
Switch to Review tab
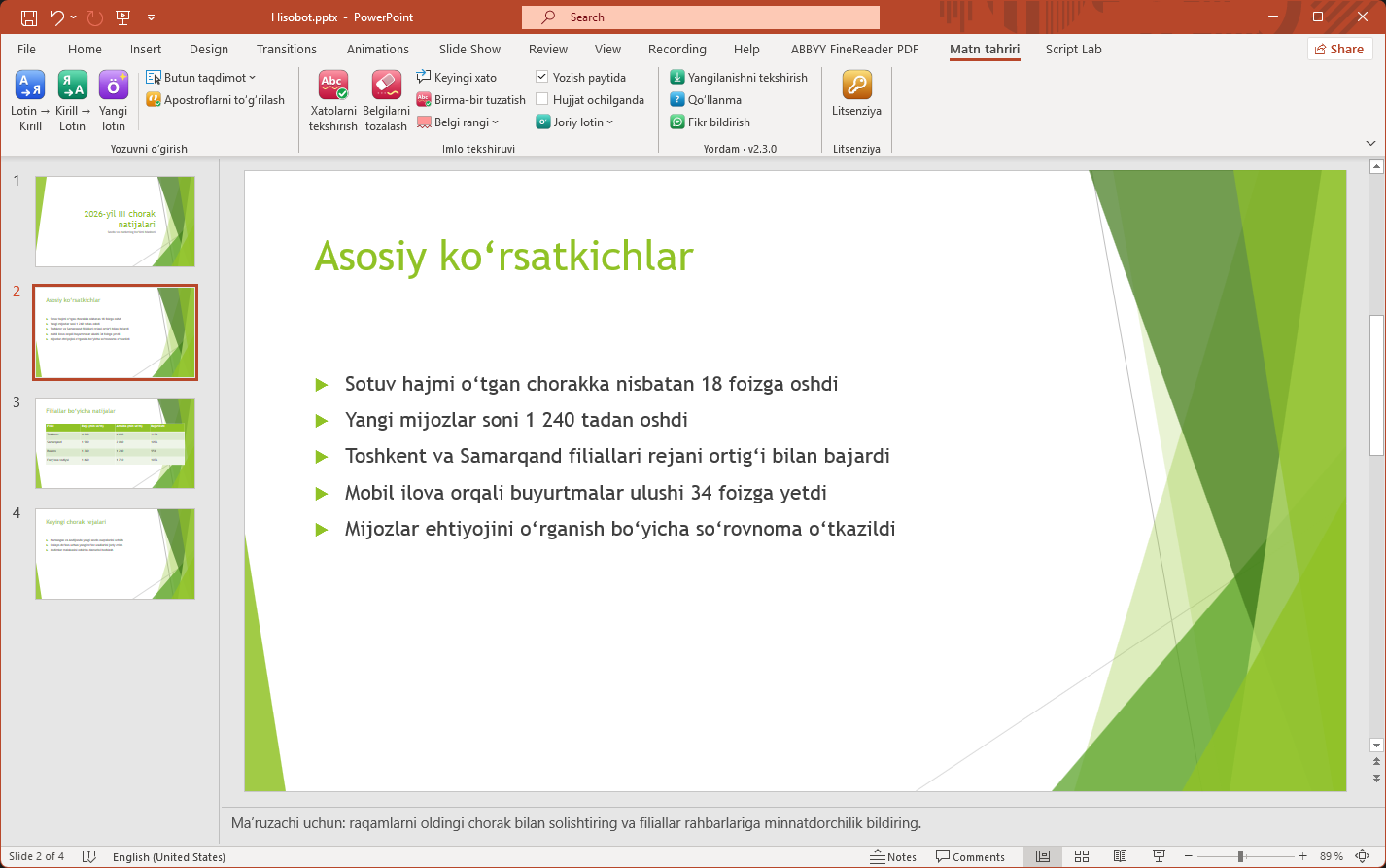click(548, 49)
